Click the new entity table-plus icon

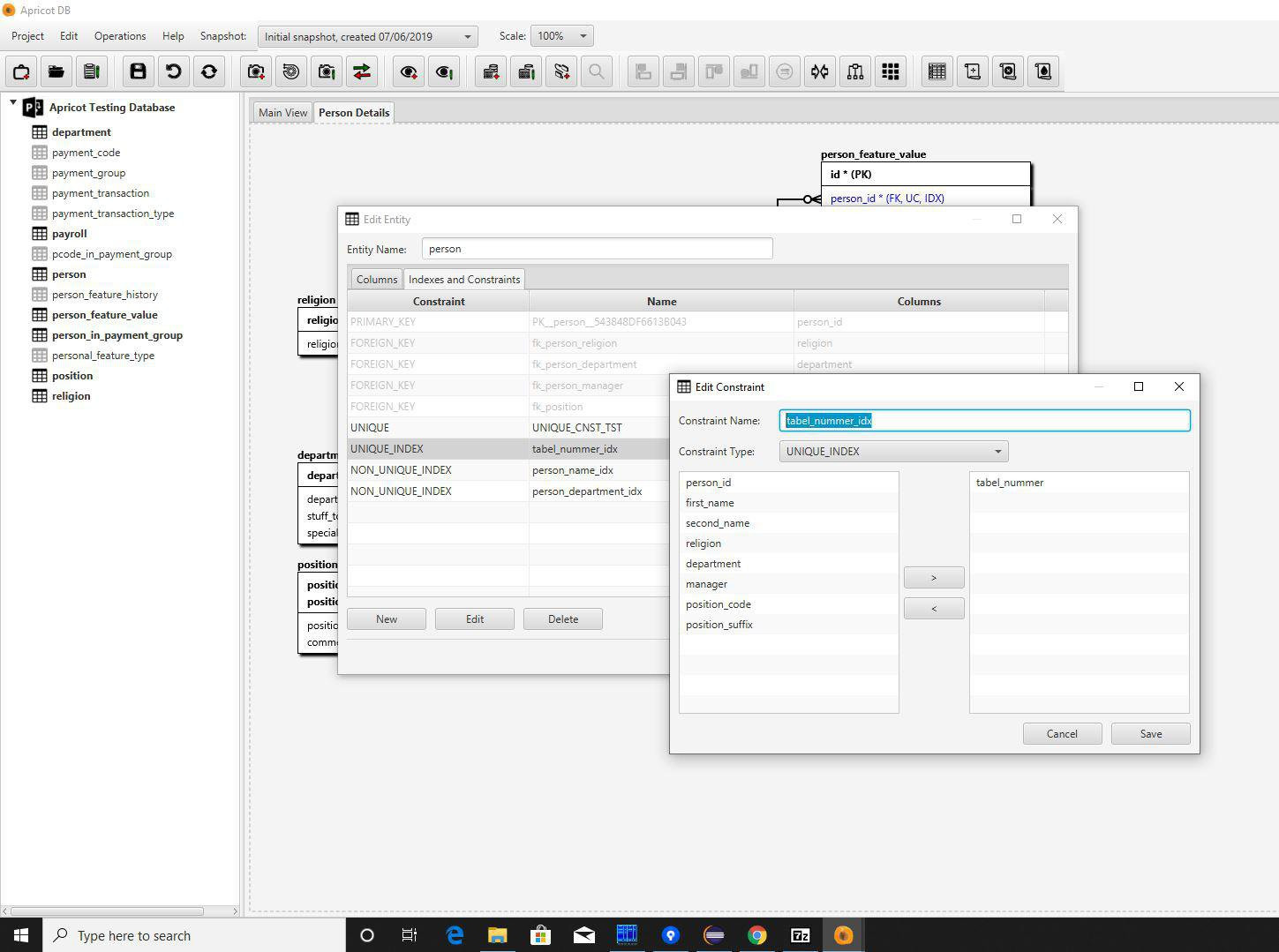(491, 71)
